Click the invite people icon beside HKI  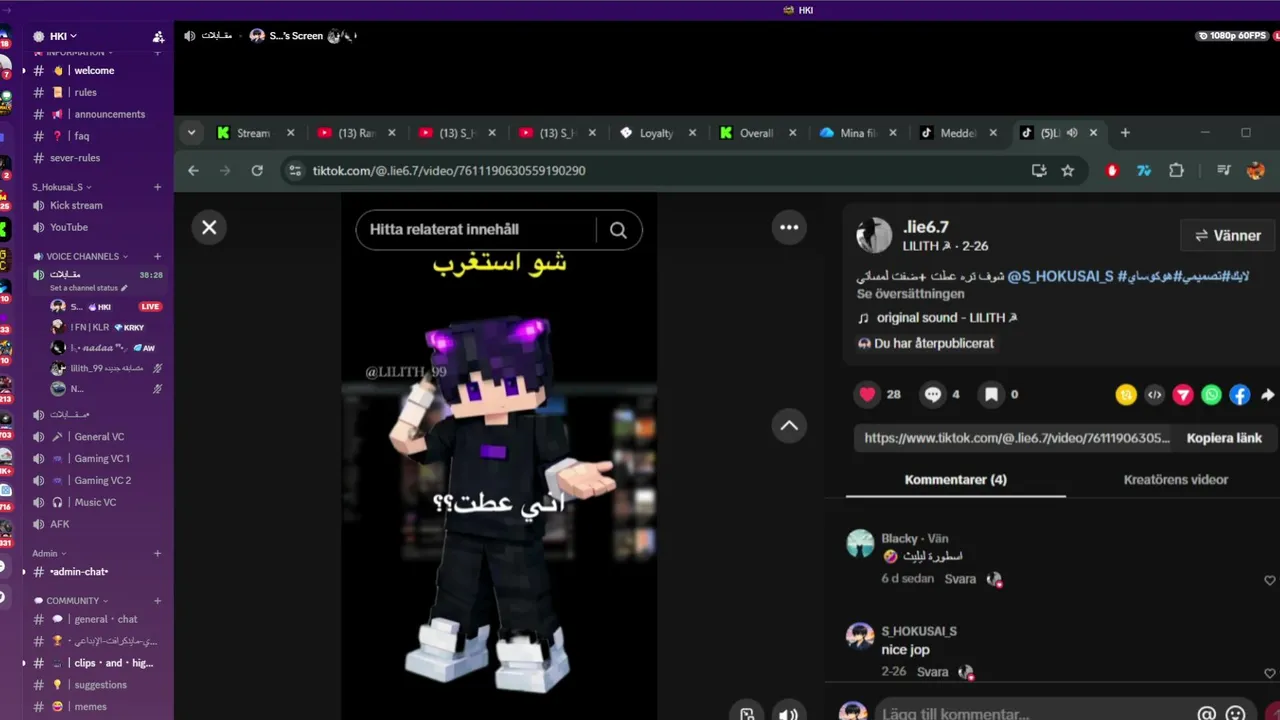coord(158,36)
